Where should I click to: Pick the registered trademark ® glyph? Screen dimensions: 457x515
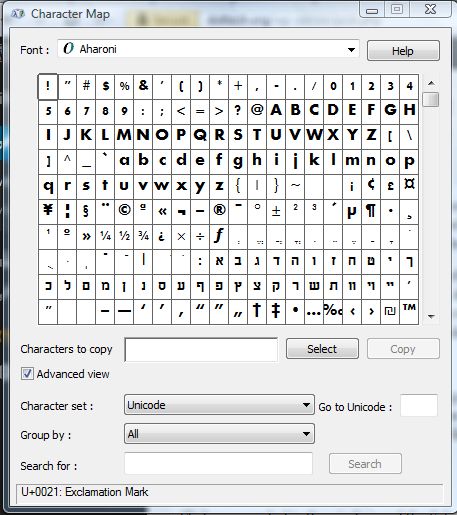[219, 211]
